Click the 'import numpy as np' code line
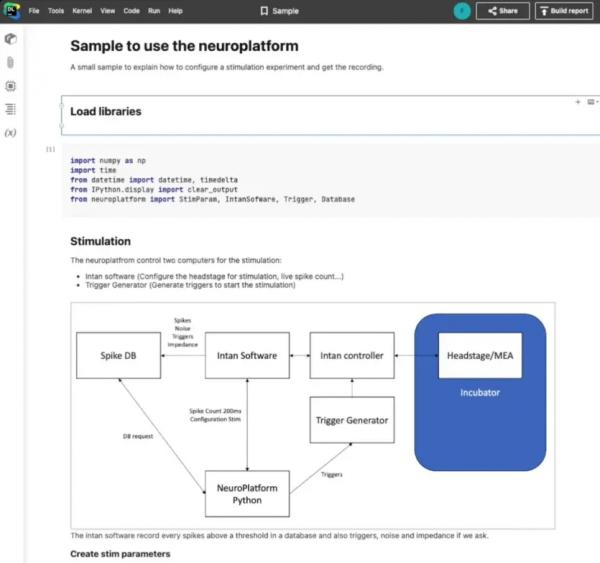The width and height of the screenshot is (600, 563). tap(108, 161)
